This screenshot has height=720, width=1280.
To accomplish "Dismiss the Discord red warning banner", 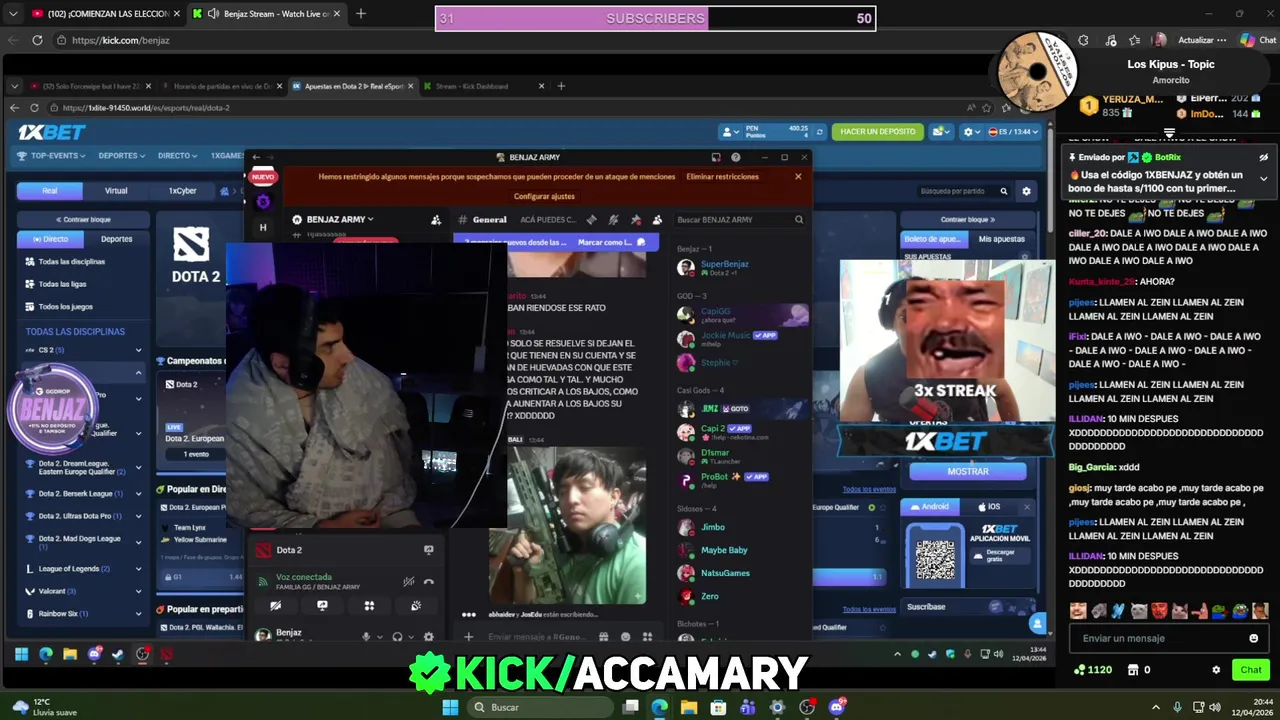I will (x=798, y=177).
